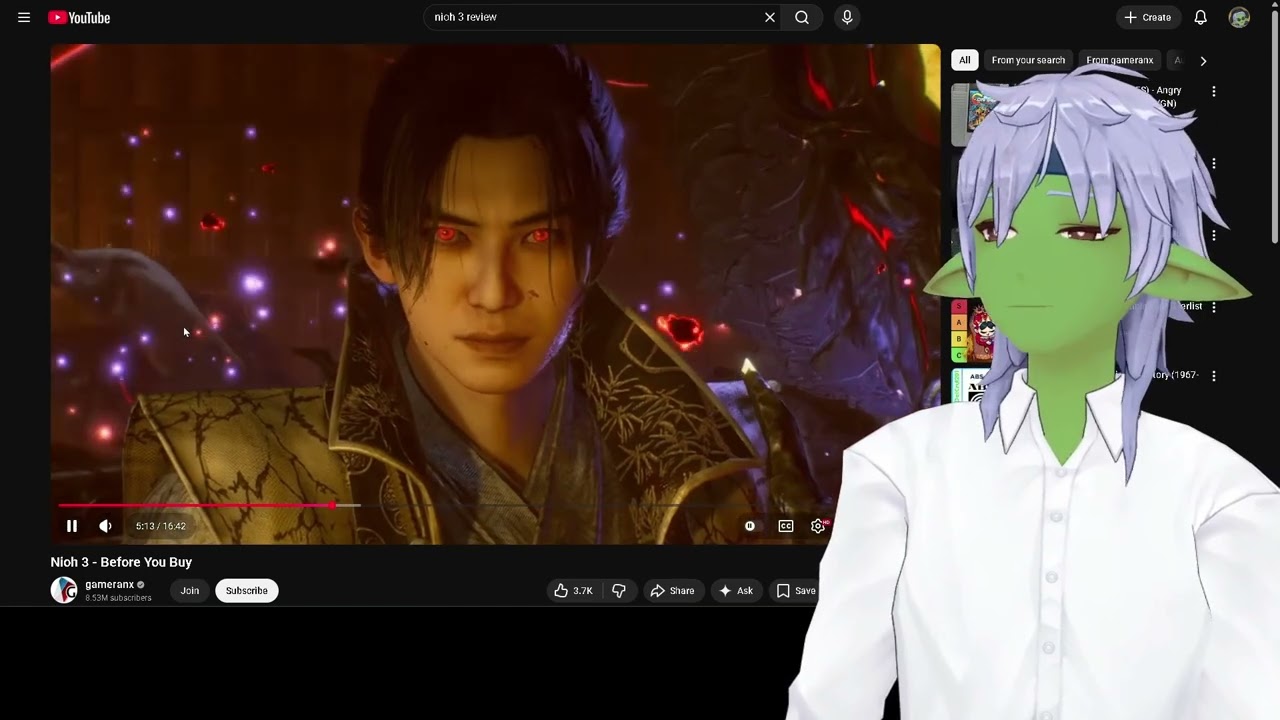
Task: Subscribe to the gameranx channel
Action: tap(247, 591)
